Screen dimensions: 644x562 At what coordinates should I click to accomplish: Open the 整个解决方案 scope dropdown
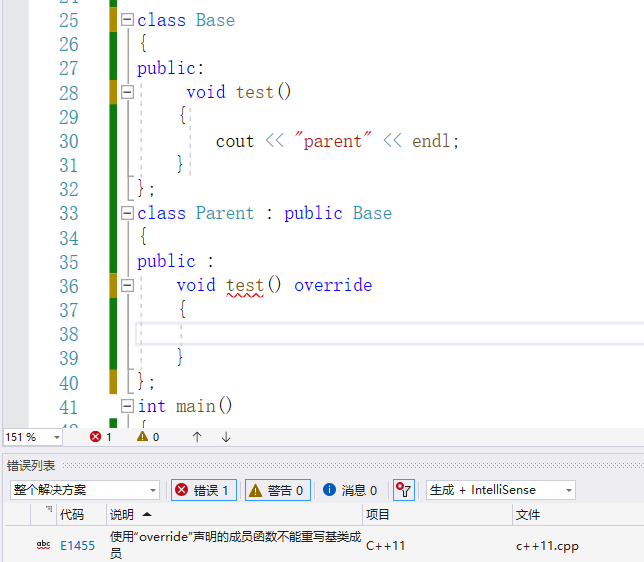[85, 490]
